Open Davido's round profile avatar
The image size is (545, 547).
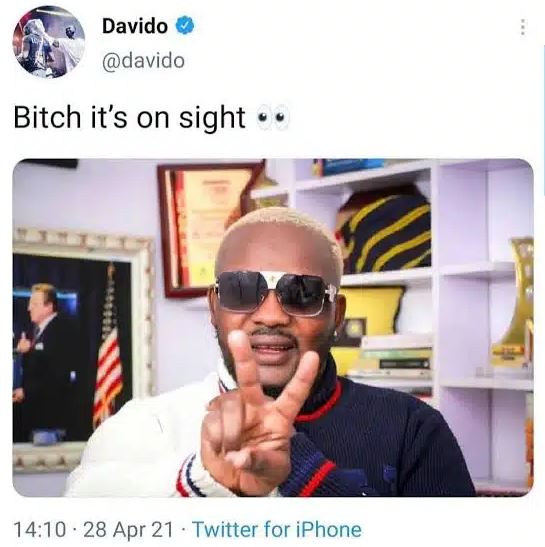click(49, 42)
